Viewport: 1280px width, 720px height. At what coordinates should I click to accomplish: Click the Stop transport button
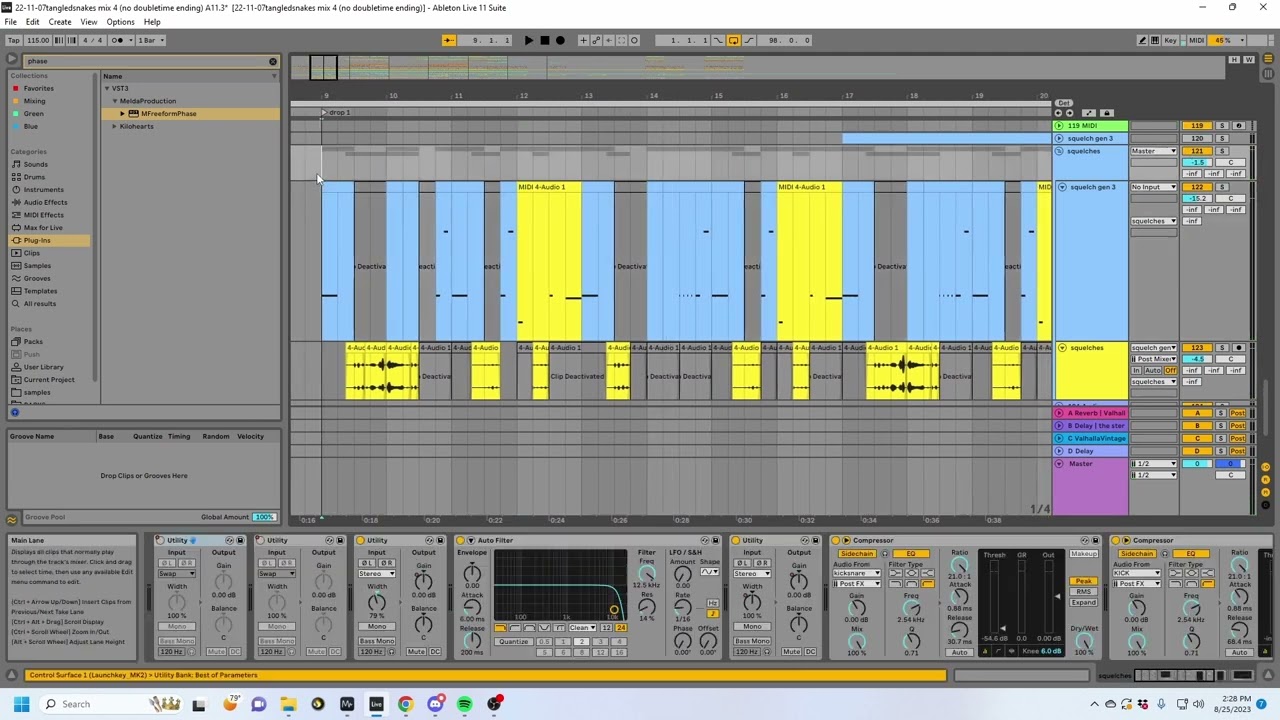[544, 40]
